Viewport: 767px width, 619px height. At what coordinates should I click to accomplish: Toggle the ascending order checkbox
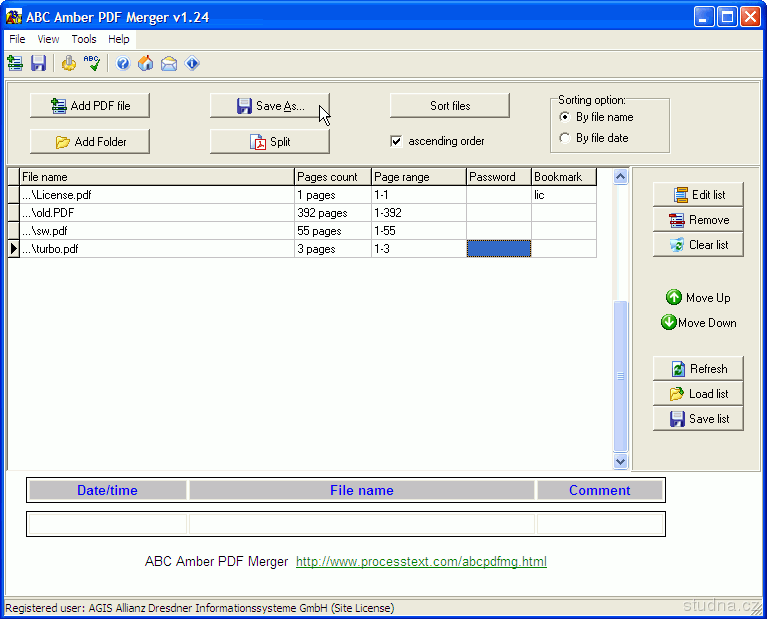(x=396, y=141)
